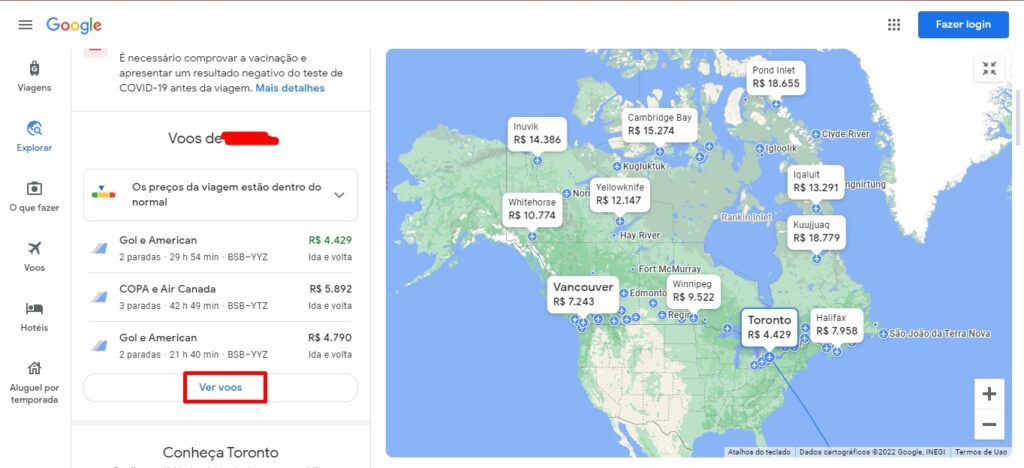Click the Edmonton airport icon
Image resolution: width=1024 pixels, height=468 pixels.
point(624,293)
